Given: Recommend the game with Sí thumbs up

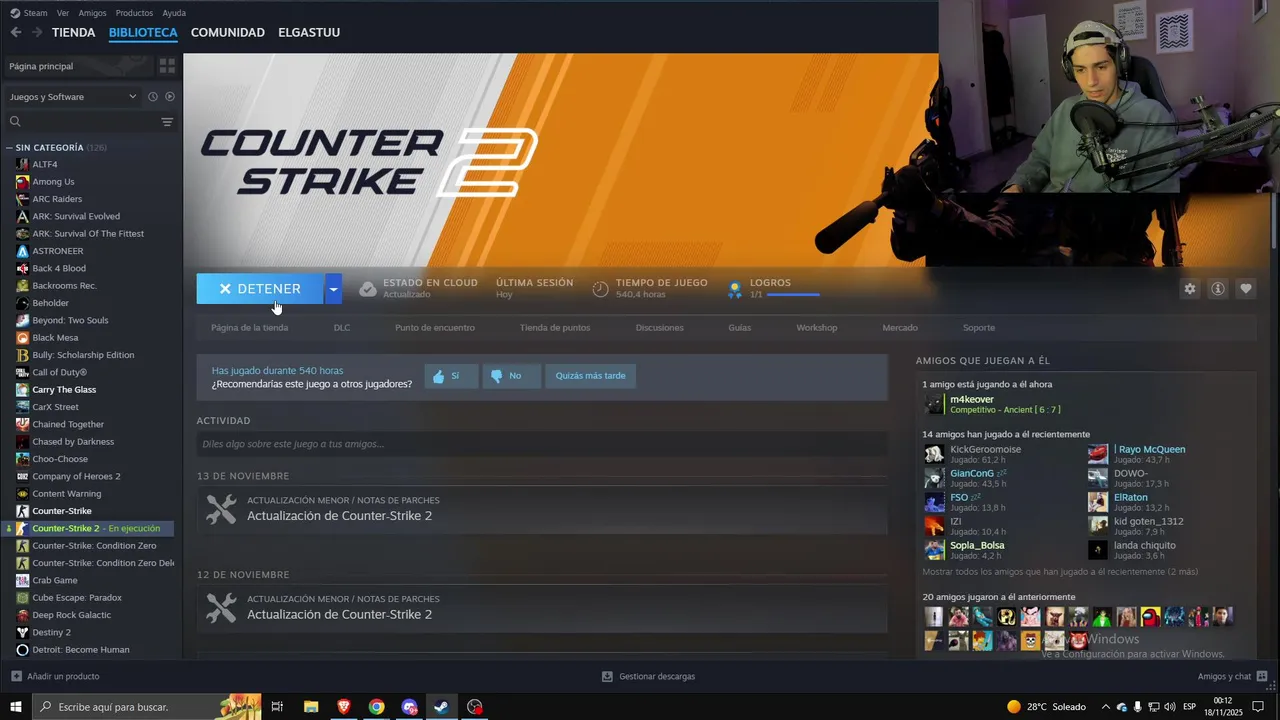Looking at the screenshot, I should click(x=451, y=376).
